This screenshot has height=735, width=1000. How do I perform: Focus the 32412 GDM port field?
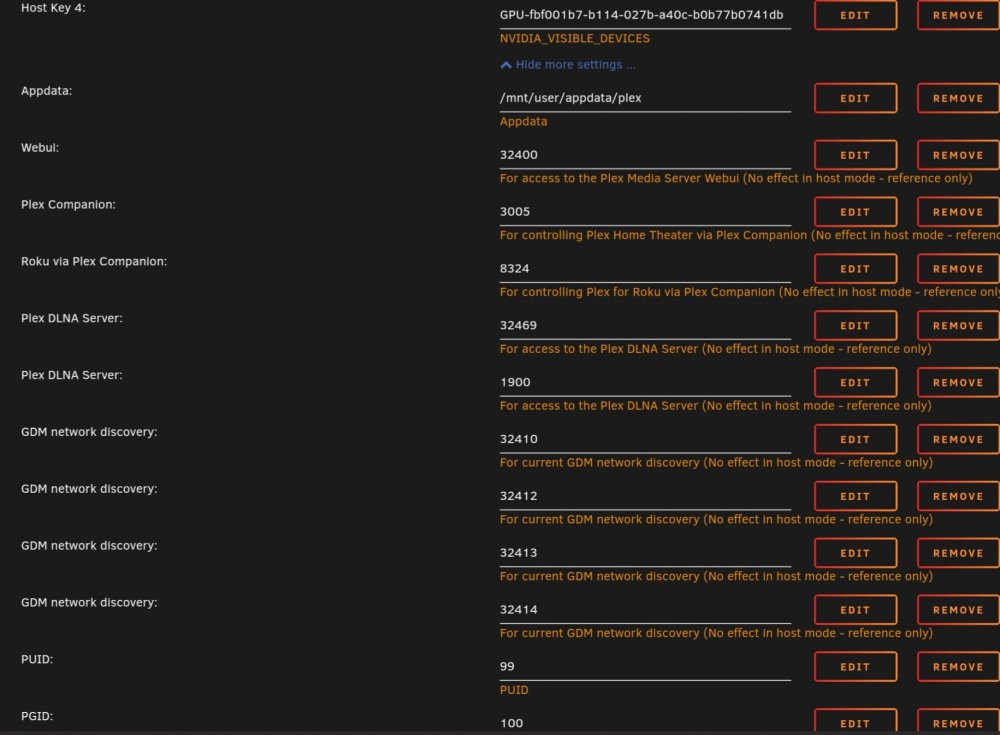[x=645, y=496]
